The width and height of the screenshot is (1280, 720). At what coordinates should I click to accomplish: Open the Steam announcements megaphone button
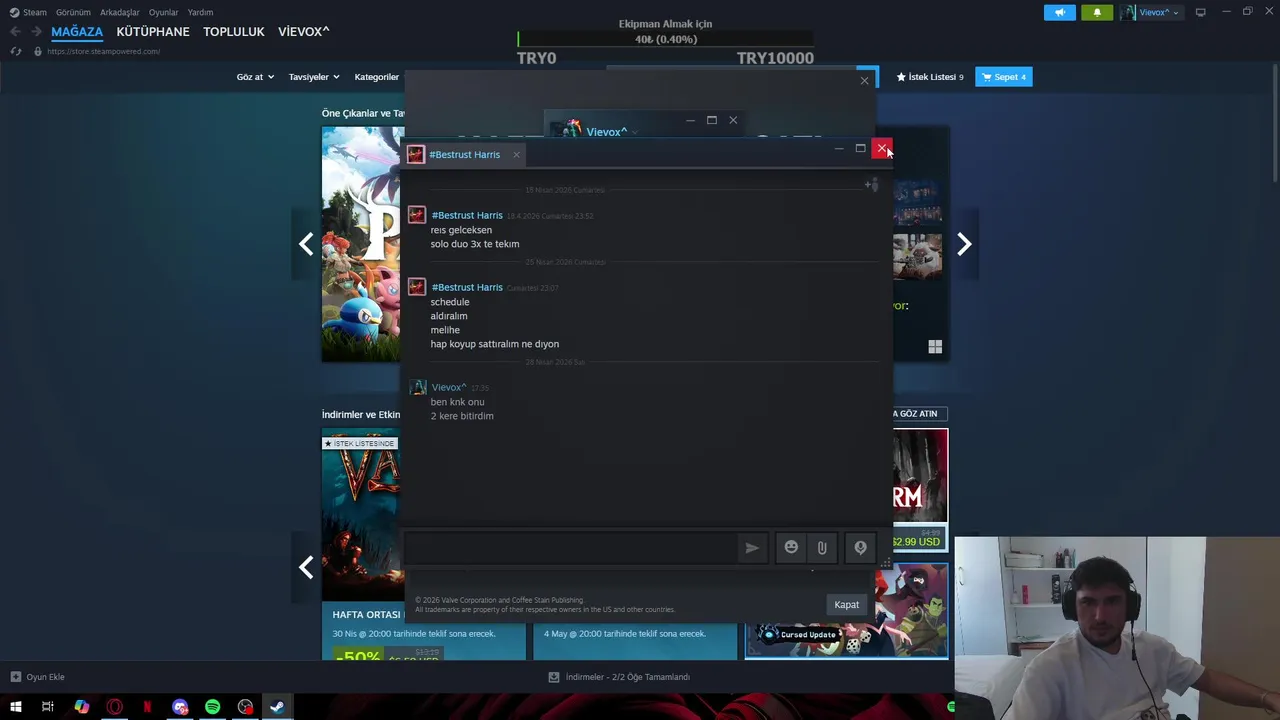(x=1060, y=12)
